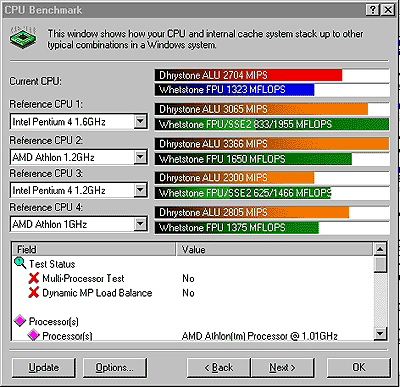Open the Reference CPU 1 dropdown arrow
Viewport: 400px width, 387px height.
coord(141,122)
